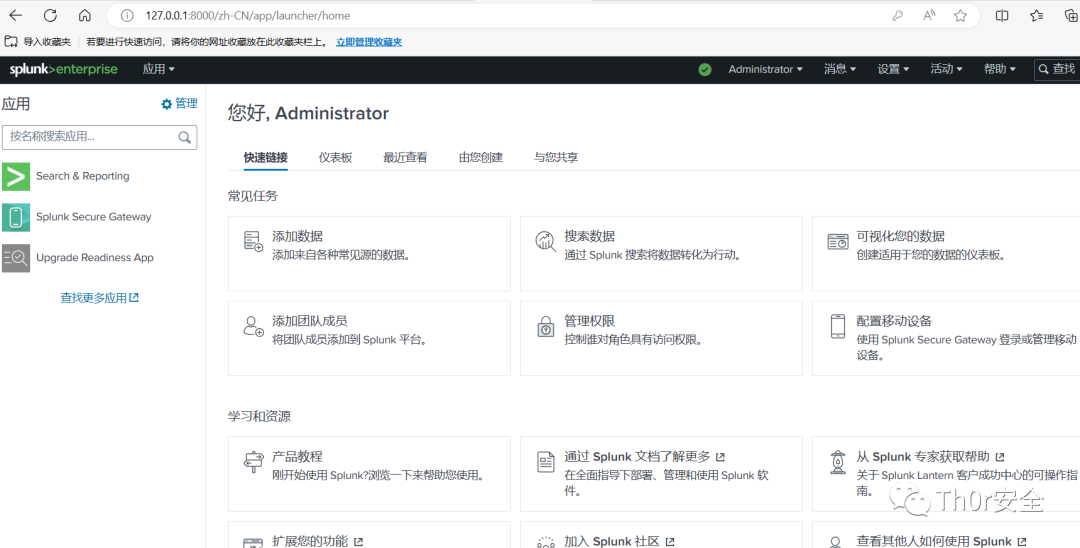Image resolution: width=1080 pixels, height=548 pixels.
Task: Click the read aloud icon
Action: click(929, 15)
